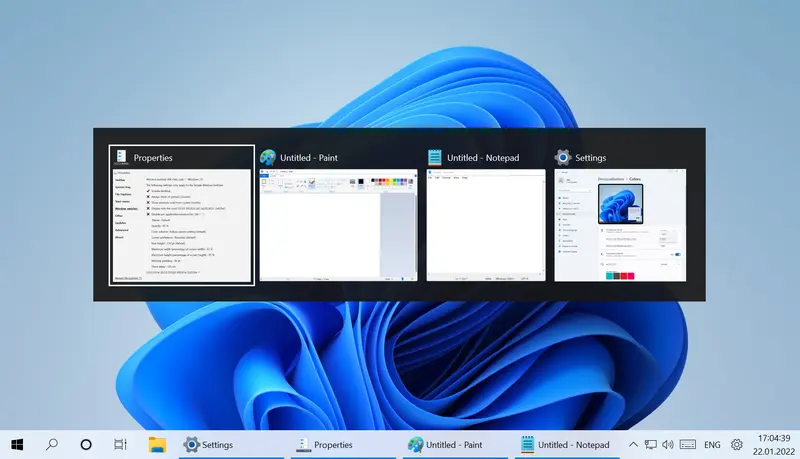Image resolution: width=800 pixels, height=459 pixels.
Task: Choose the Properties window preview in switcher
Action: pos(181,225)
